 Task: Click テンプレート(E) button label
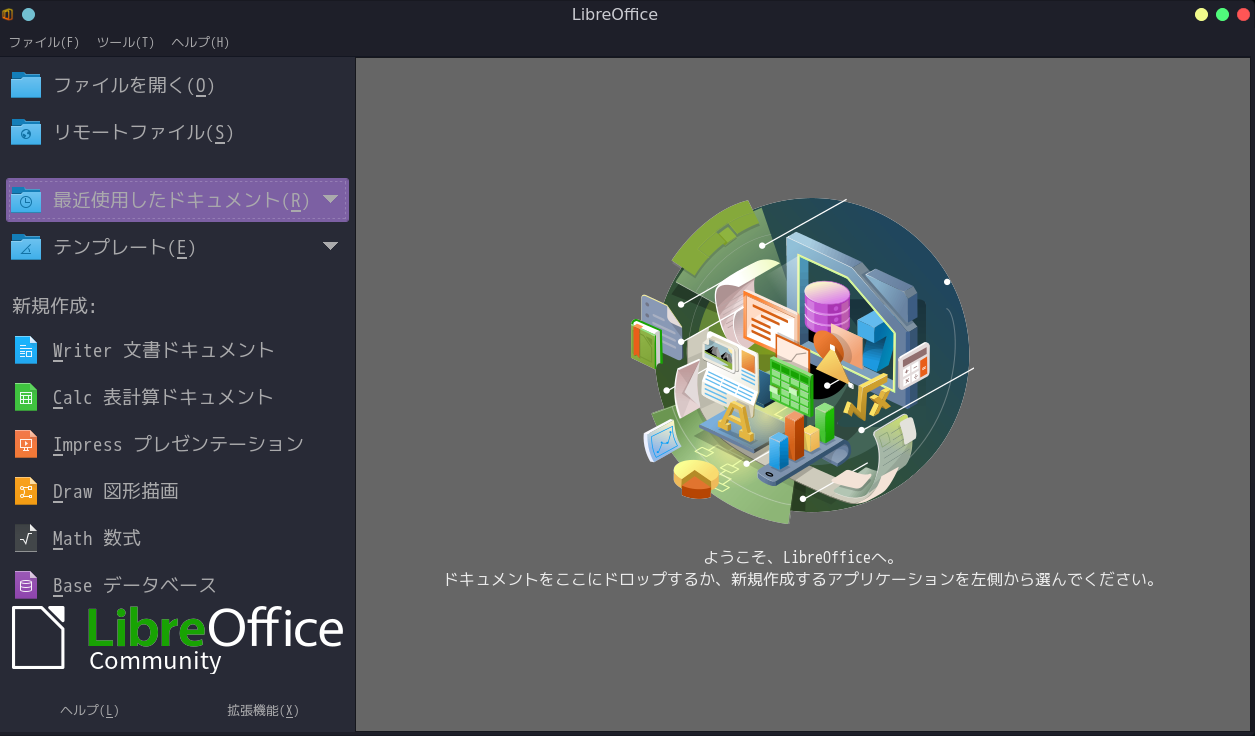pyautogui.click(x=124, y=247)
